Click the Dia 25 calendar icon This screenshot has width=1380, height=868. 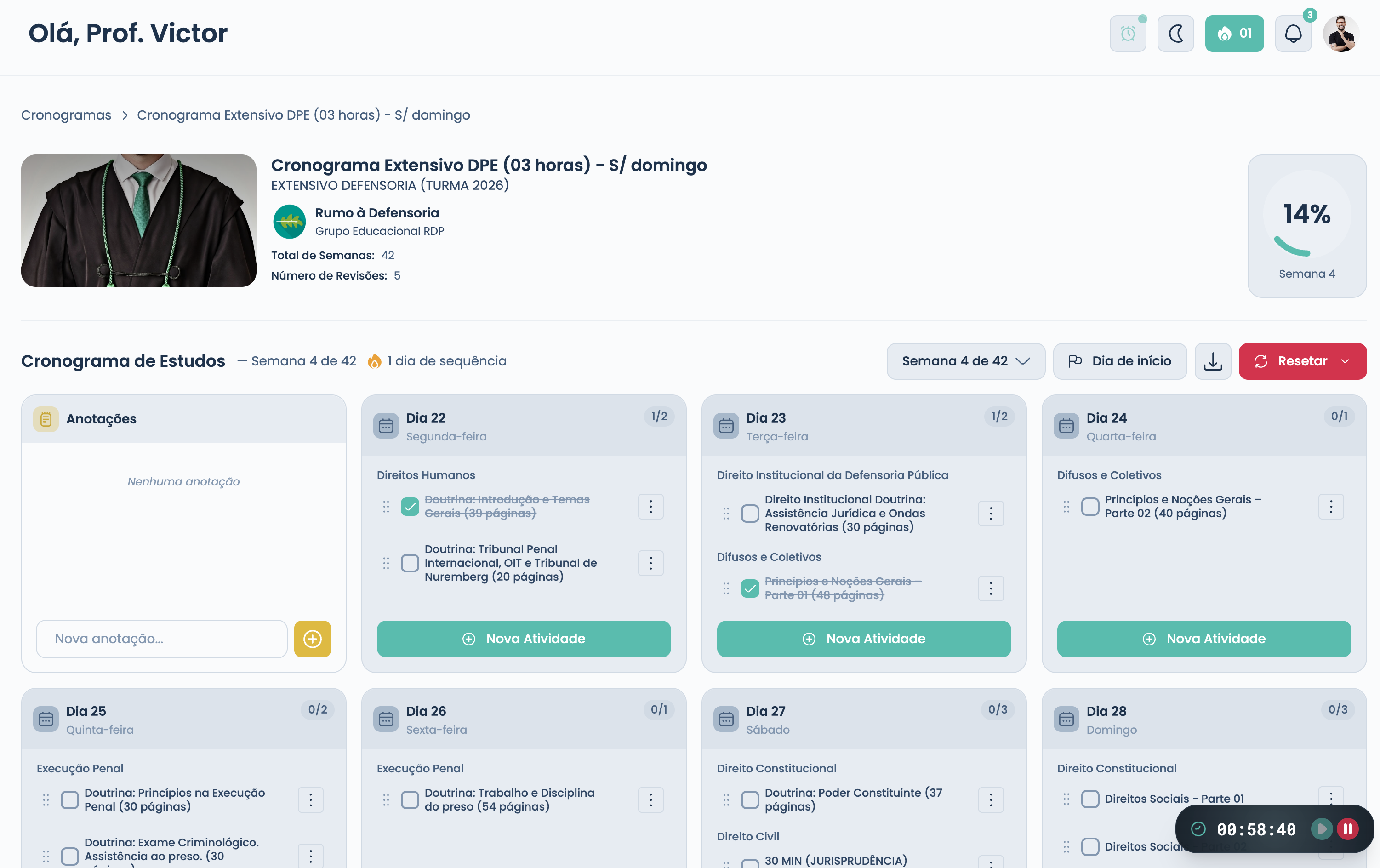coord(46,719)
